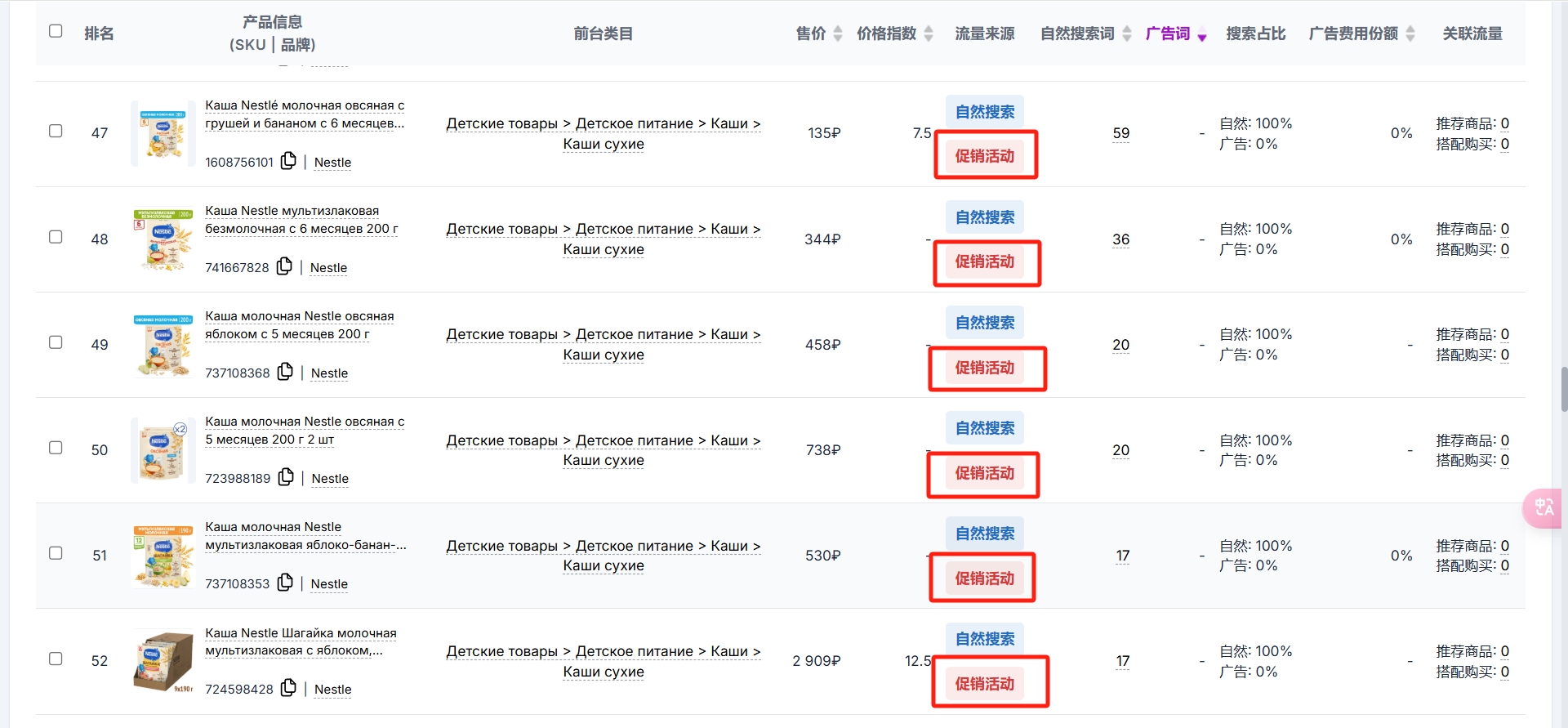Copy SKU 737108353 with its copy icon
Screen dimensions: 1568x728
pos(285,583)
